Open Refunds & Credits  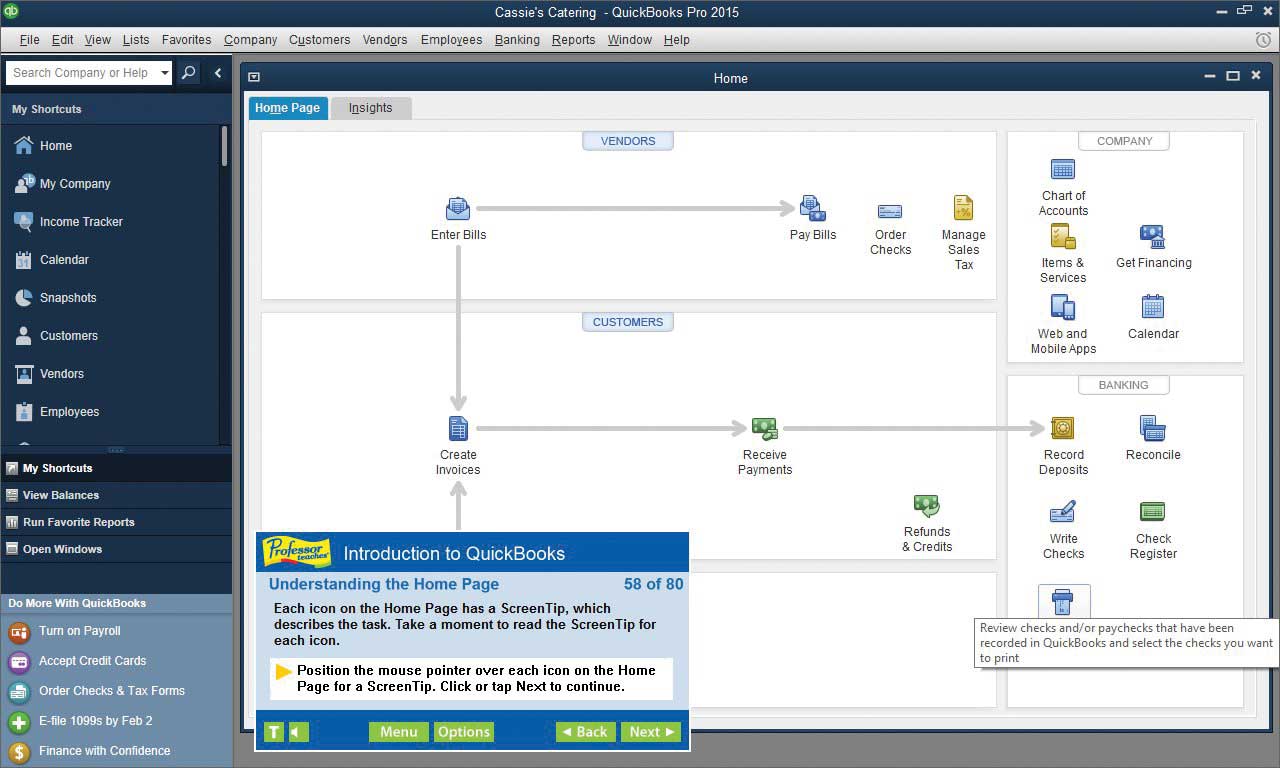click(926, 506)
